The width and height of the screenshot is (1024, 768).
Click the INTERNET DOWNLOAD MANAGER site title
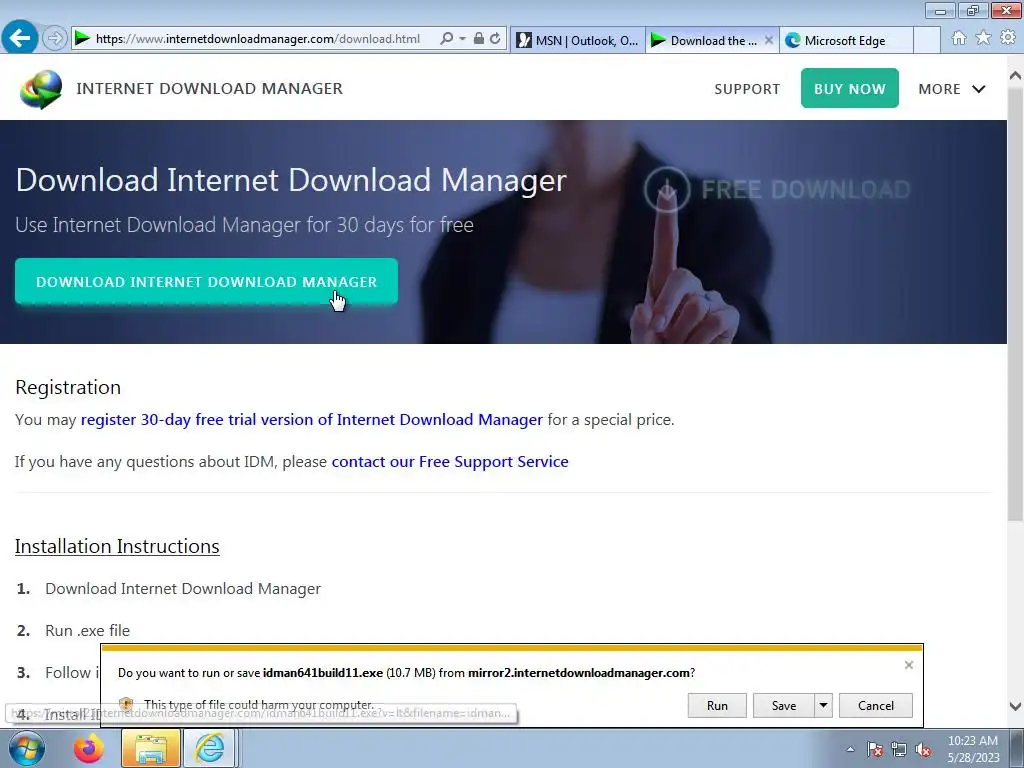coord(210,88)
